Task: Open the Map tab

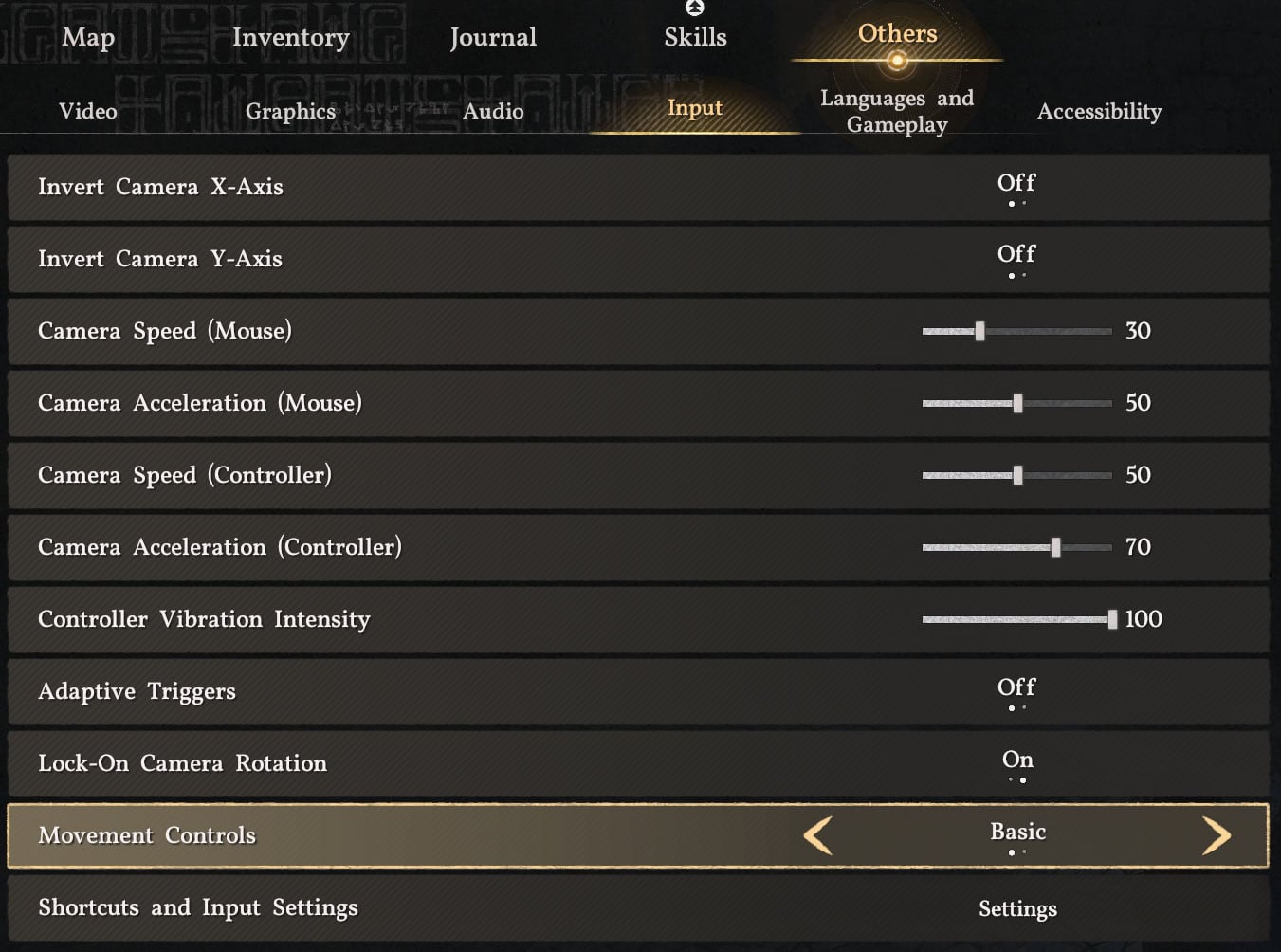Action: pos(88,37)
